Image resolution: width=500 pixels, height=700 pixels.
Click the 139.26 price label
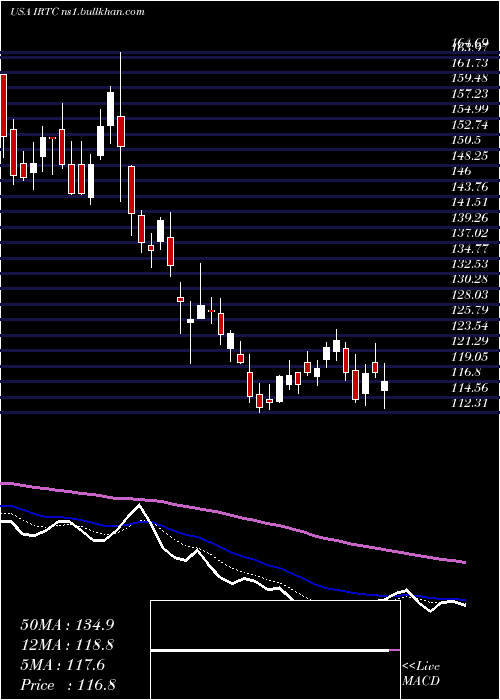470,217
